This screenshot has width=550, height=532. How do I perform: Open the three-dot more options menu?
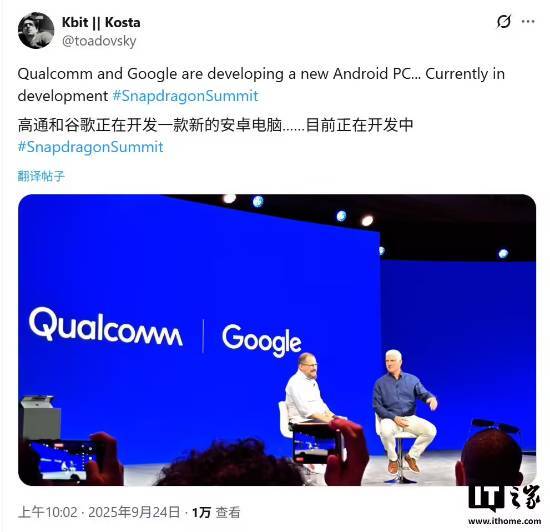[528, 22]
